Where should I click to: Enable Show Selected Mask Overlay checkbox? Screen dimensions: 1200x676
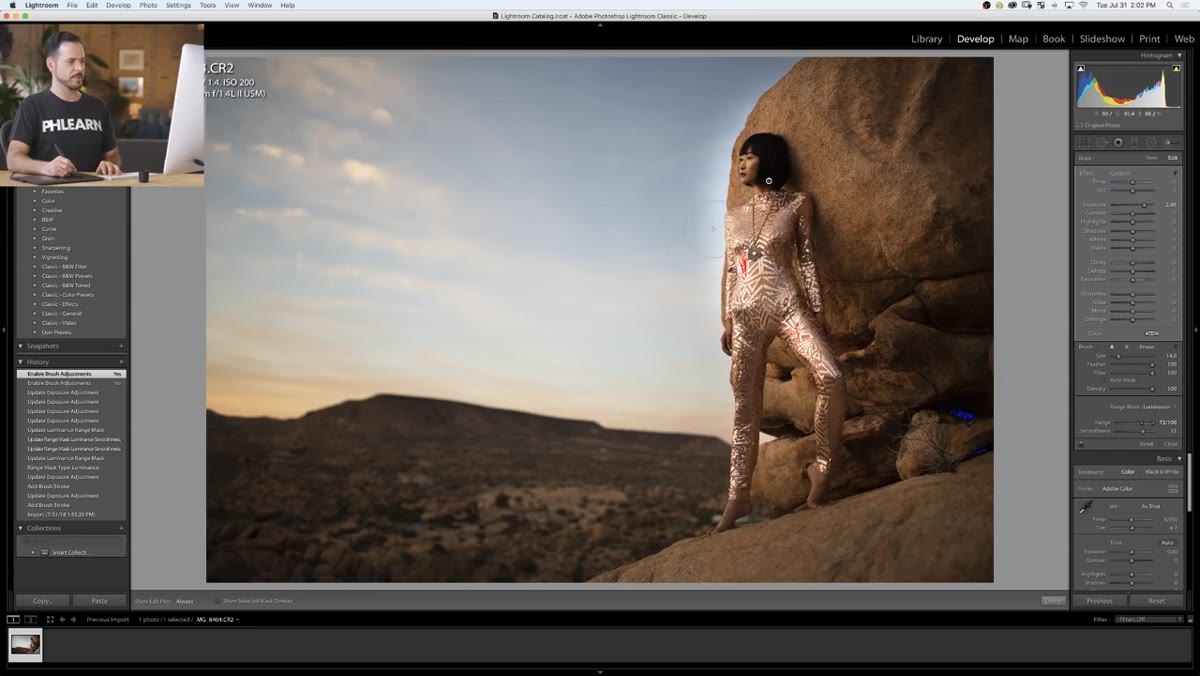pos(217,601)
